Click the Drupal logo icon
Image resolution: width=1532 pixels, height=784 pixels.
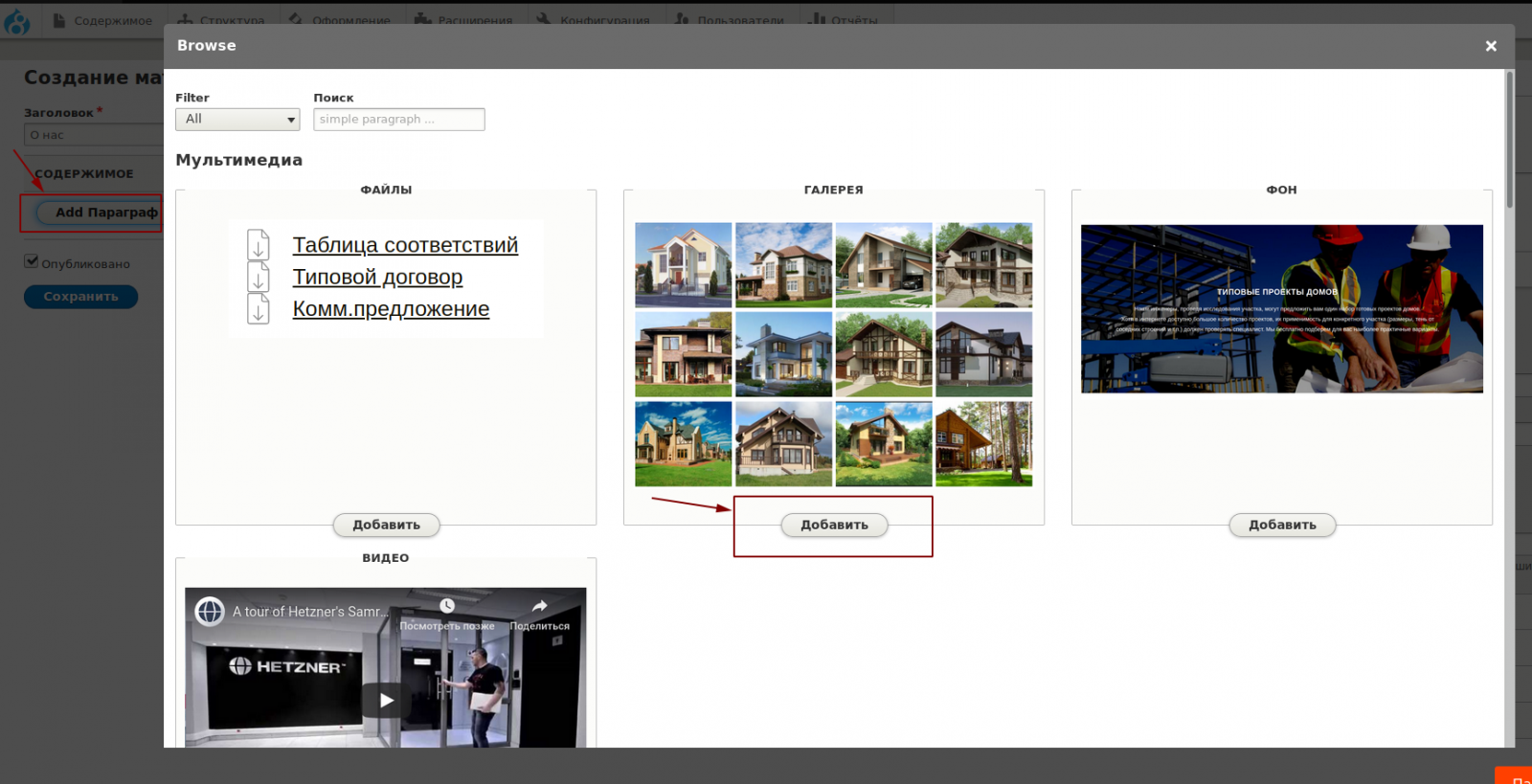17,21
